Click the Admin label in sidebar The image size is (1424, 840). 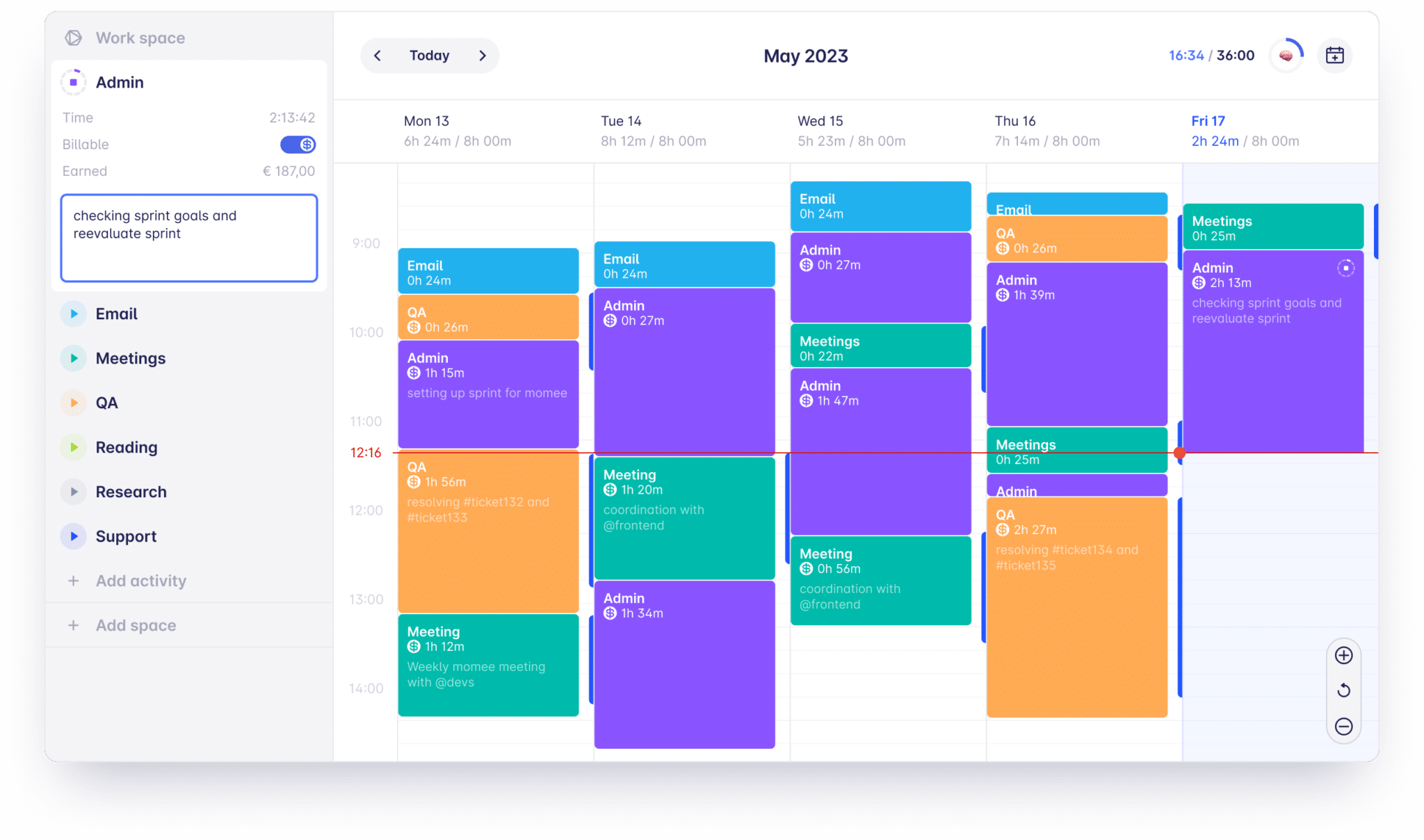(120, 82)
